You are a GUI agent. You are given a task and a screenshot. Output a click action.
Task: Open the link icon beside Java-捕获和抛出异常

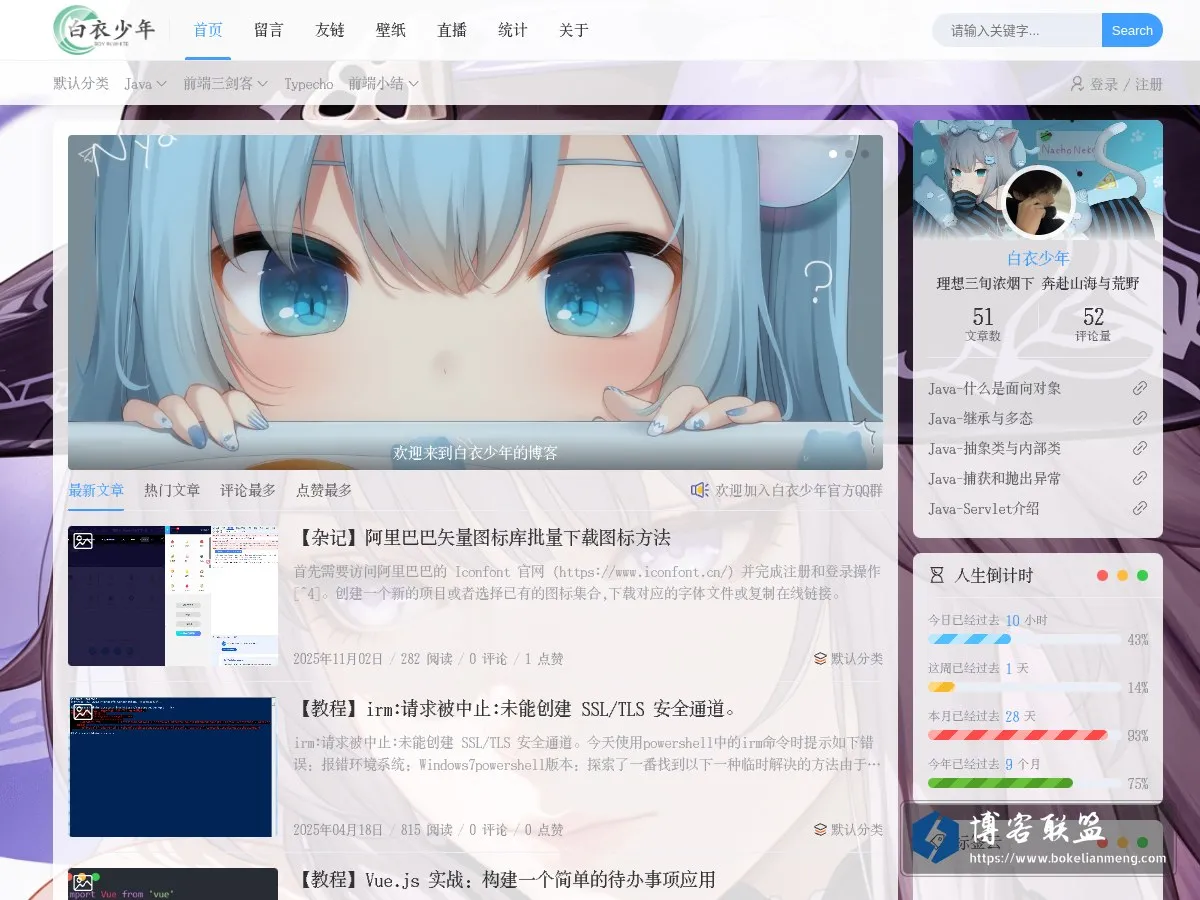tap(1139, 478)
